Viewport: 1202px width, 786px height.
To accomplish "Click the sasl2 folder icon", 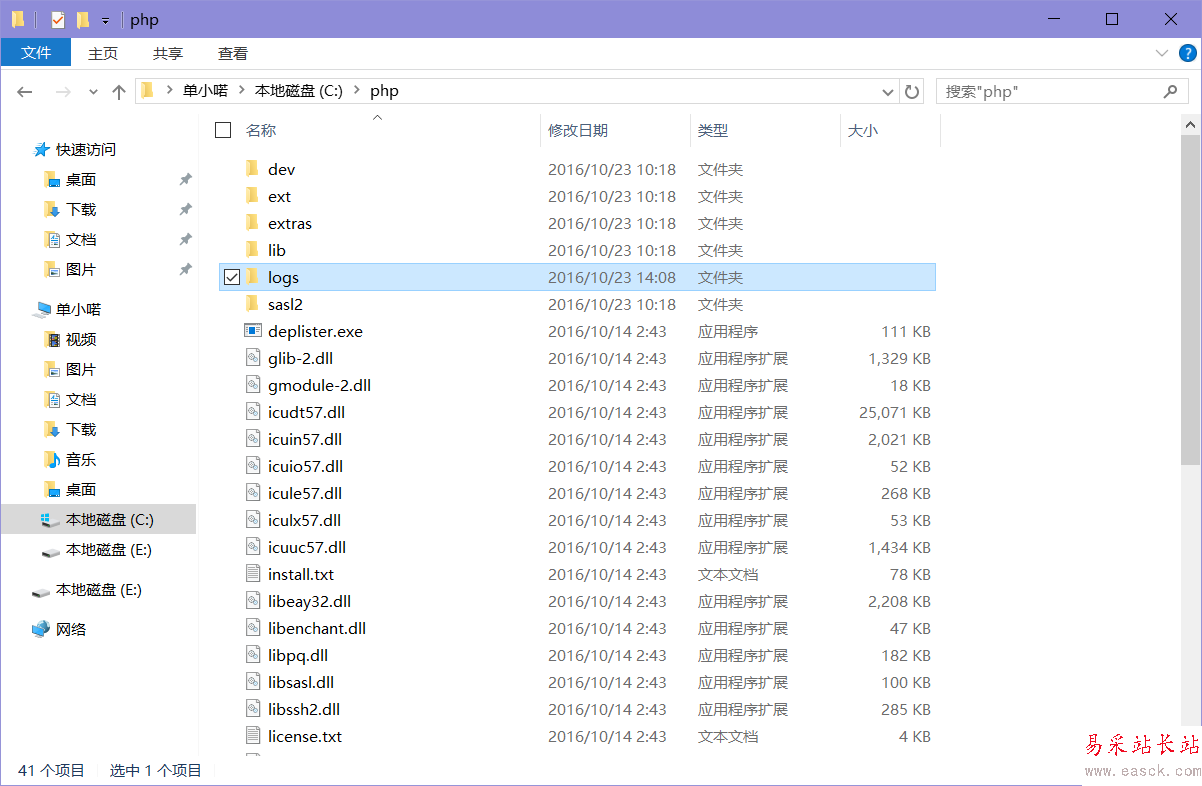I will (x=252, y=304).
